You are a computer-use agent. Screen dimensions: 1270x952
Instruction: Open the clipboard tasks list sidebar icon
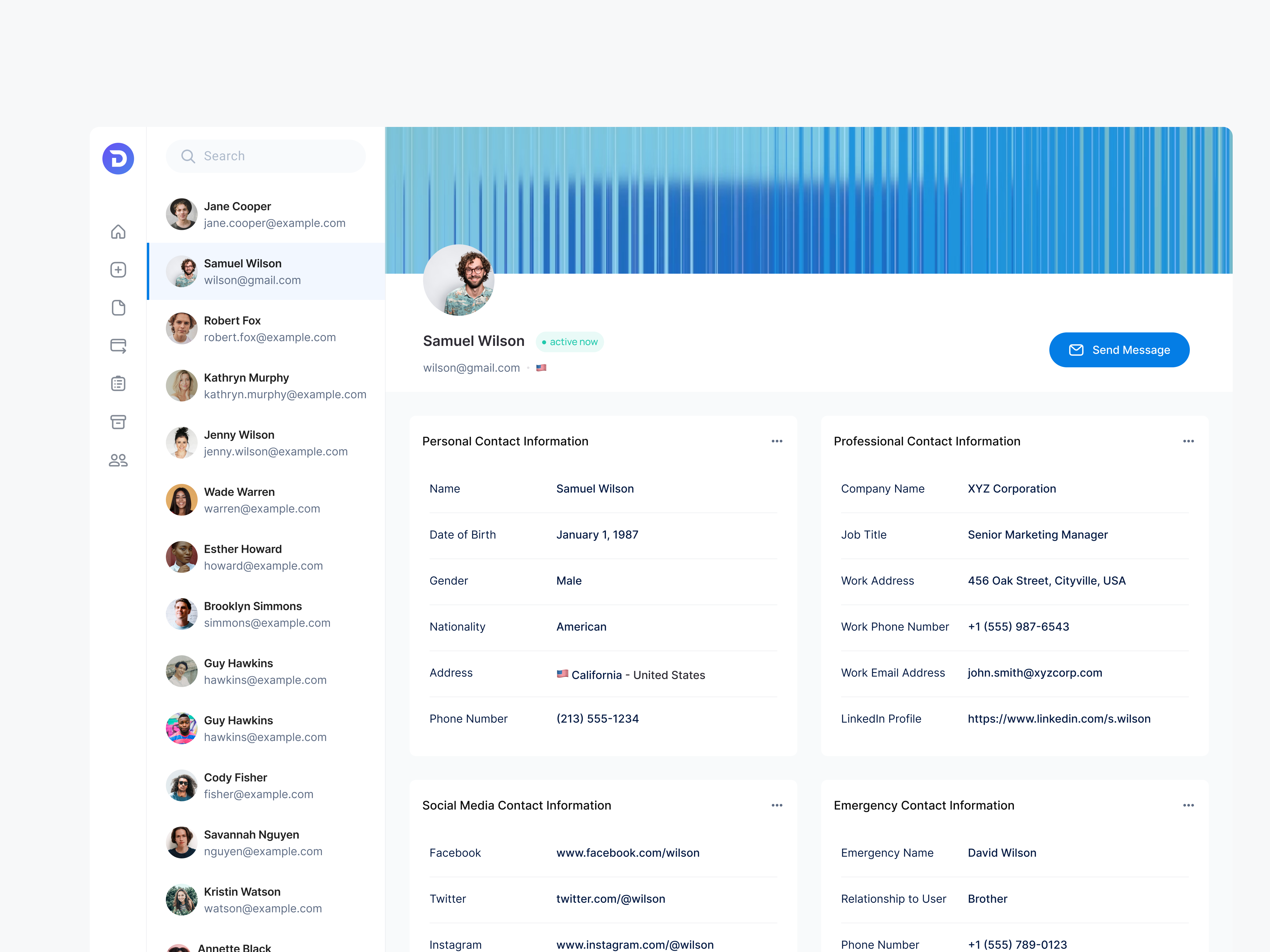pos(118,383)
